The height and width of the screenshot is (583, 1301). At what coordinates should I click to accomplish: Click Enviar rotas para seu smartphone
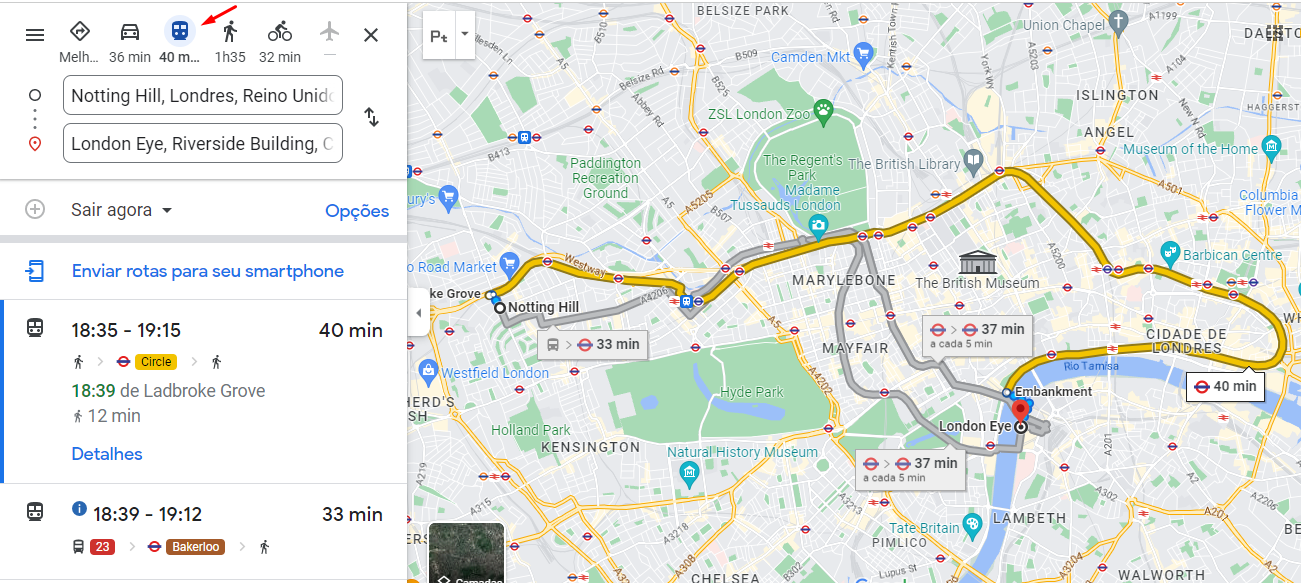(x=207, y=271)
